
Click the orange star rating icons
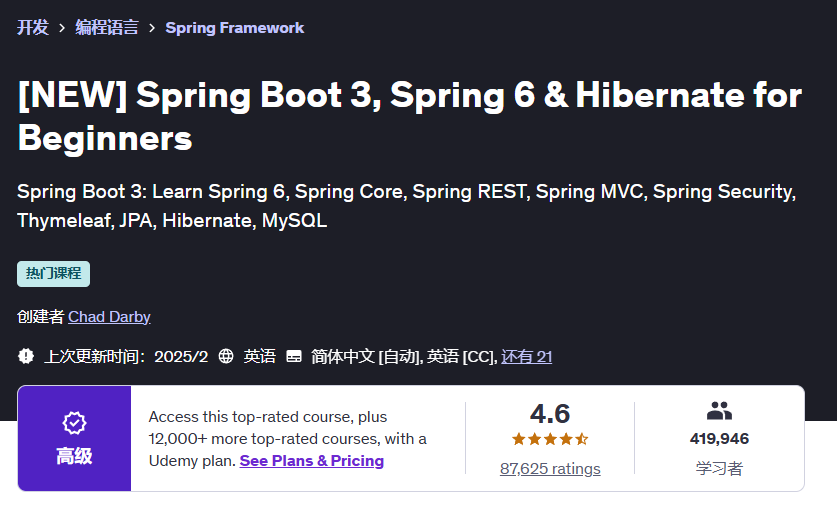coord(550,439)
